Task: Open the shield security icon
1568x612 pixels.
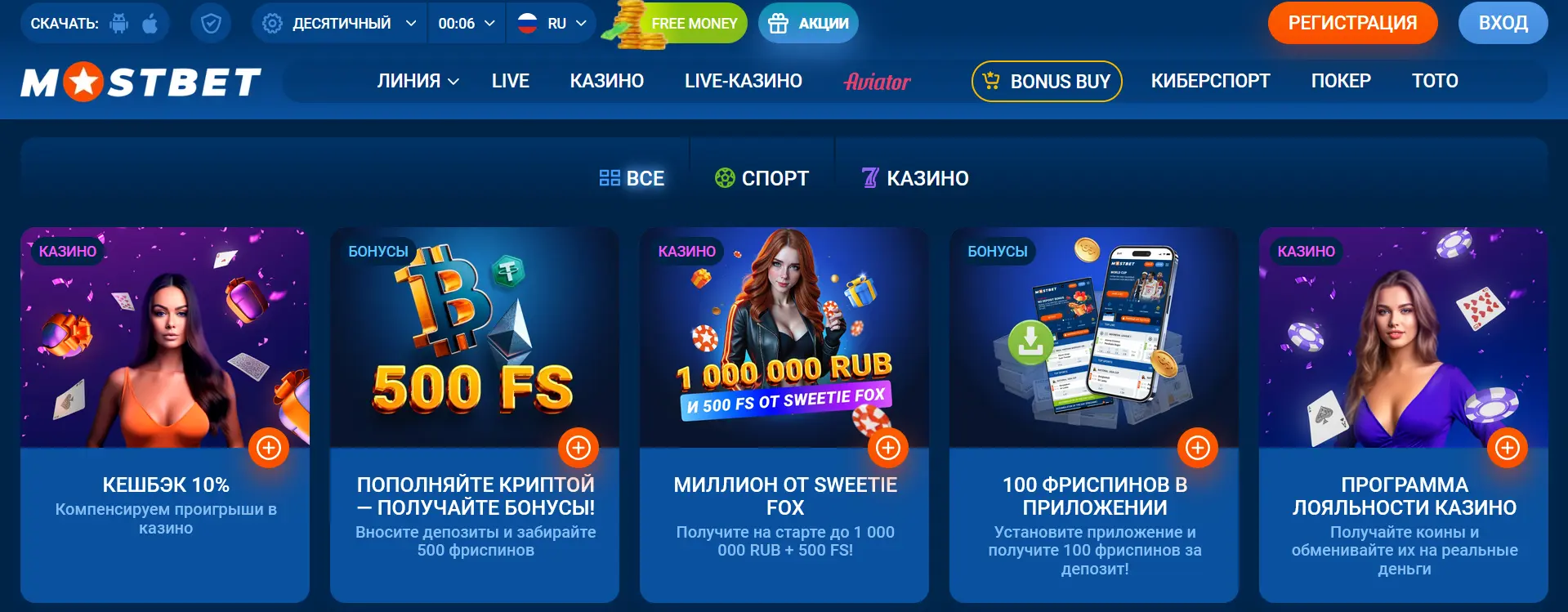Action: click(211, 24)
